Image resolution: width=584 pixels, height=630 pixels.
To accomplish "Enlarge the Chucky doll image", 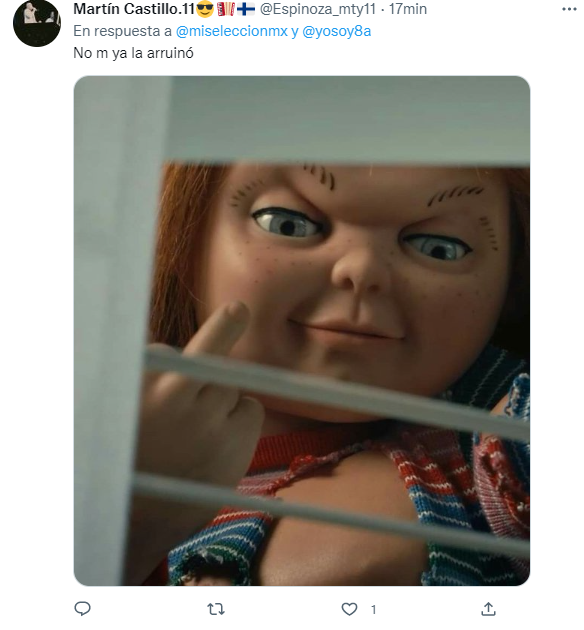I will [x=302, y=330].
